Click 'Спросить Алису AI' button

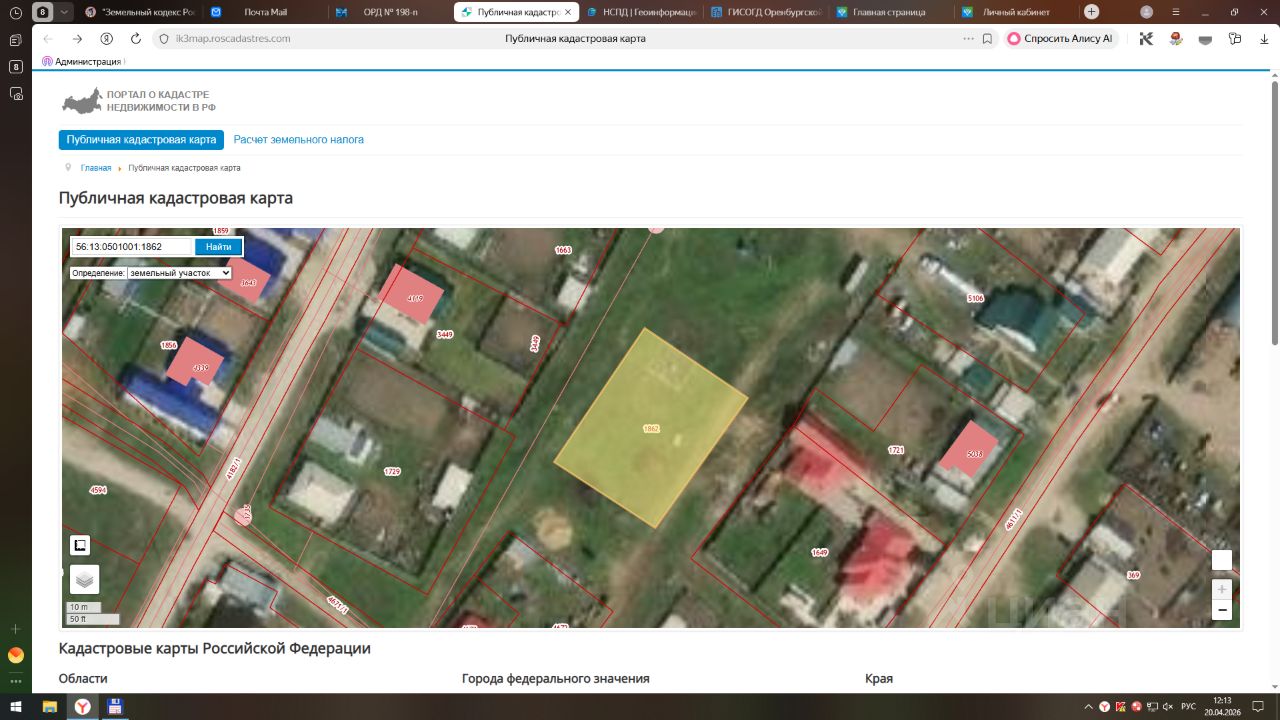click(x=1060, y=38)
